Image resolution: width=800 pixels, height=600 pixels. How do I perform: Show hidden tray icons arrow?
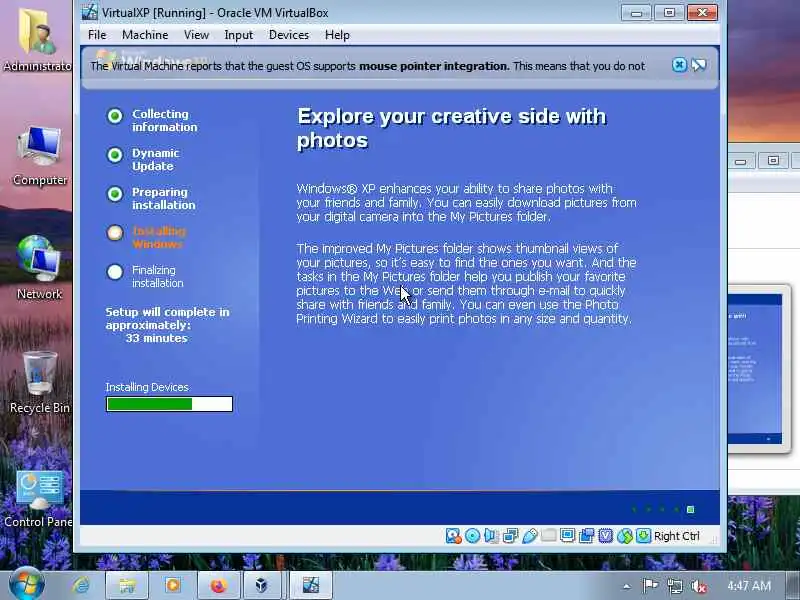pyautogui.click(x=627, y=586)
